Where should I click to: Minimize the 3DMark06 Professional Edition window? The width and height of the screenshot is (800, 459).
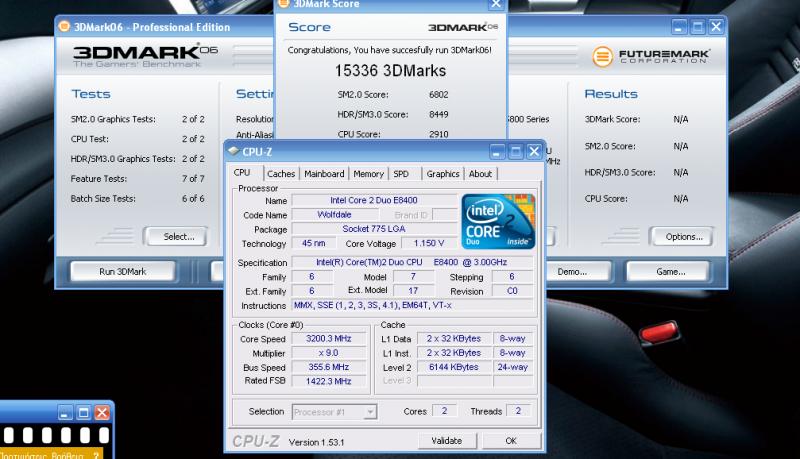[679, 27]
